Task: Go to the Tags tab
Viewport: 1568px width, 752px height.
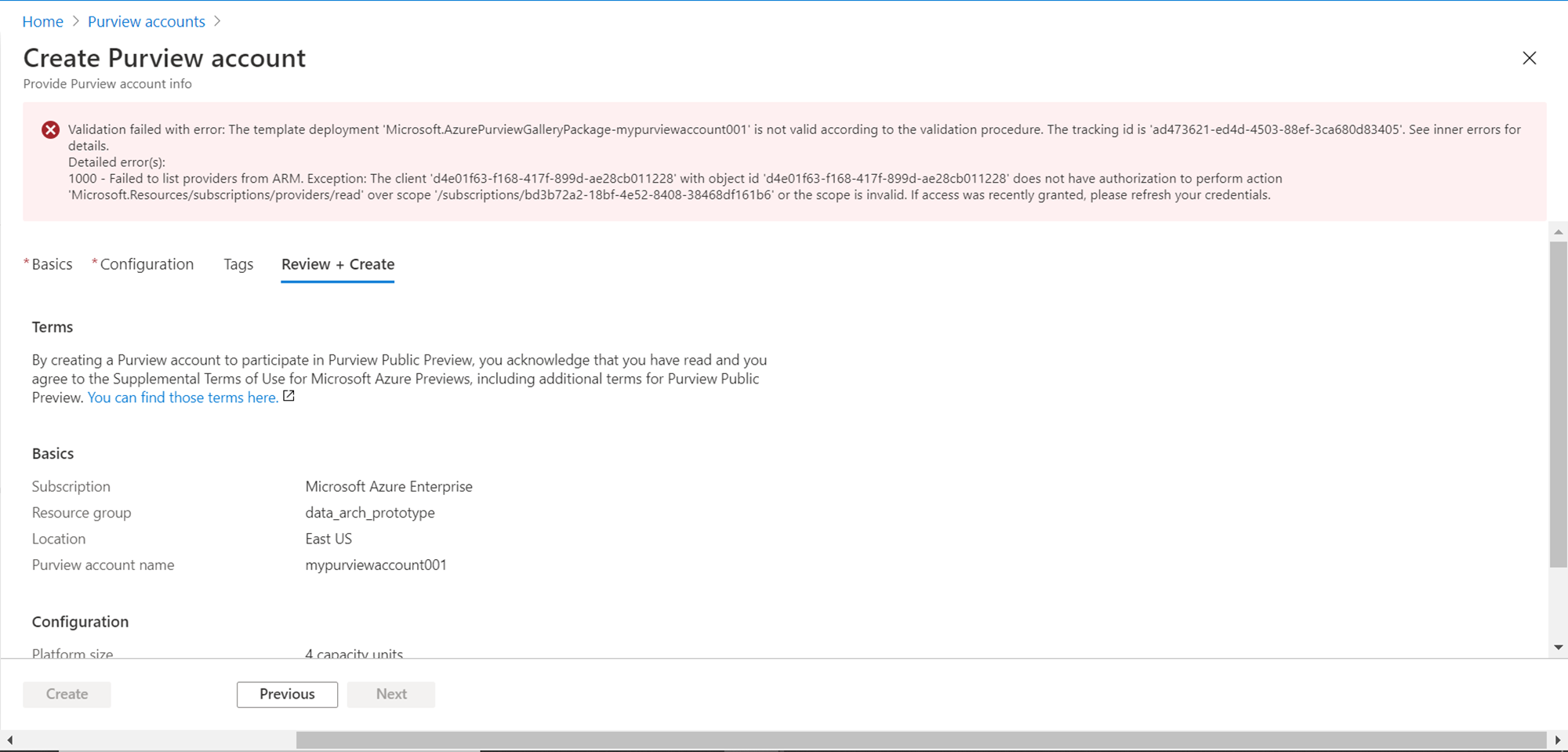Action: [238, 264]
